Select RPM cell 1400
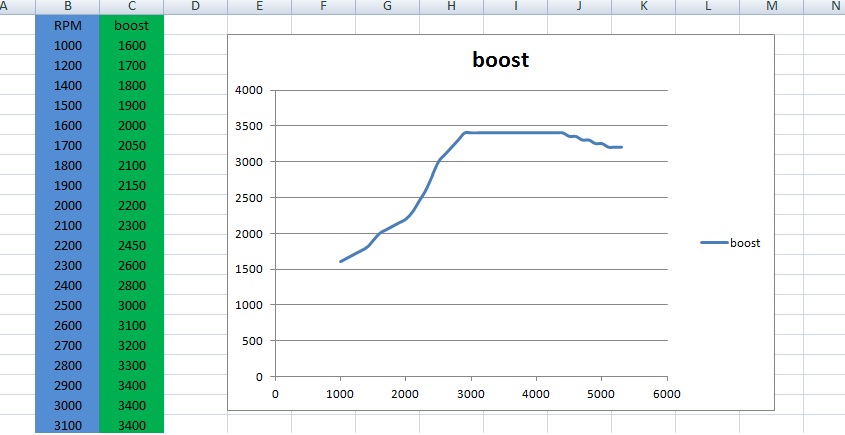 pos(67,85)
